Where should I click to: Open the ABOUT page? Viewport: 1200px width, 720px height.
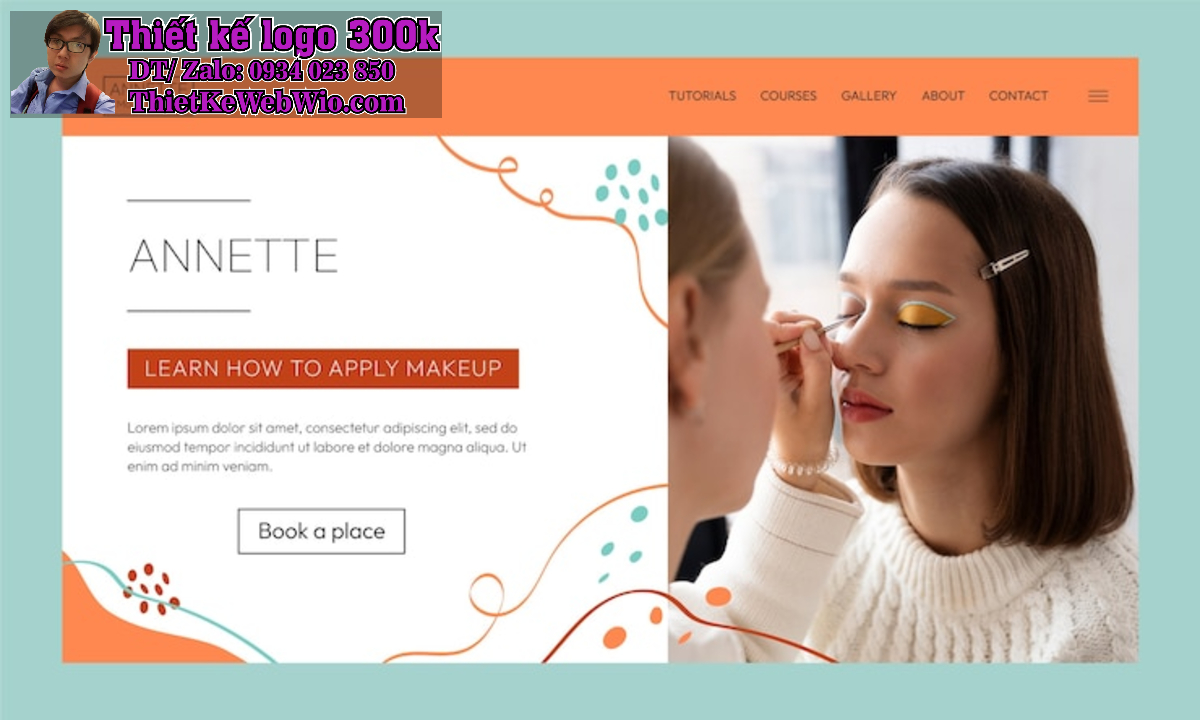943,96
